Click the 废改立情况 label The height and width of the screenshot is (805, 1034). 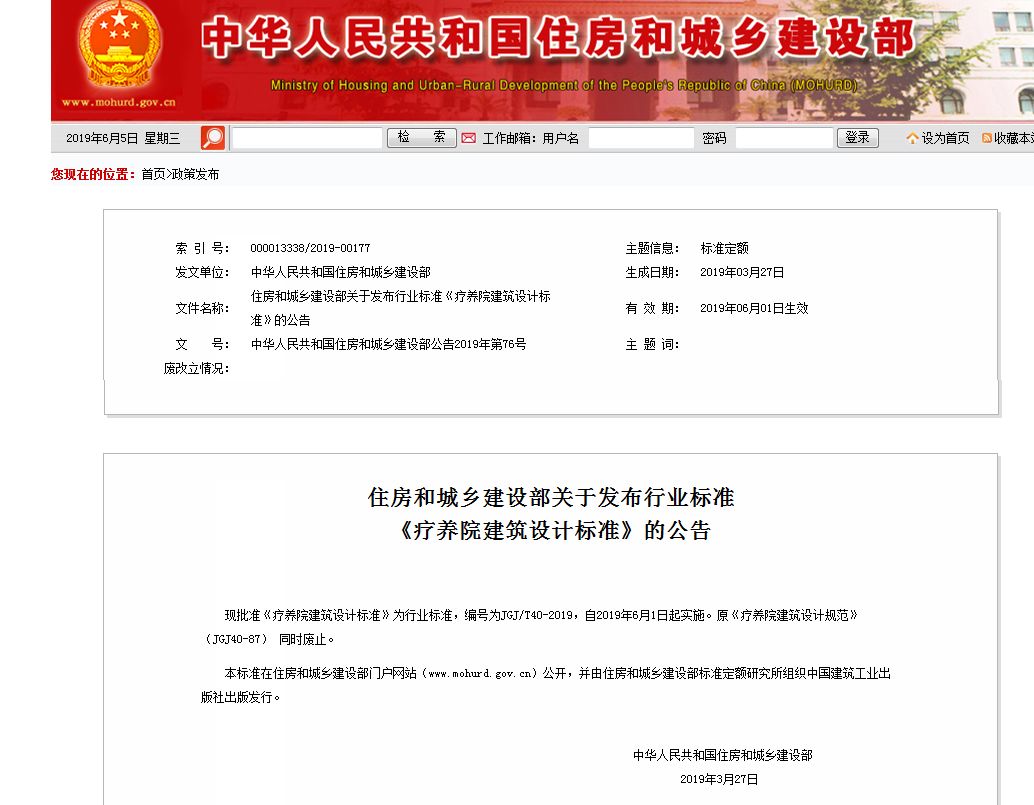[x=196, y=368]
